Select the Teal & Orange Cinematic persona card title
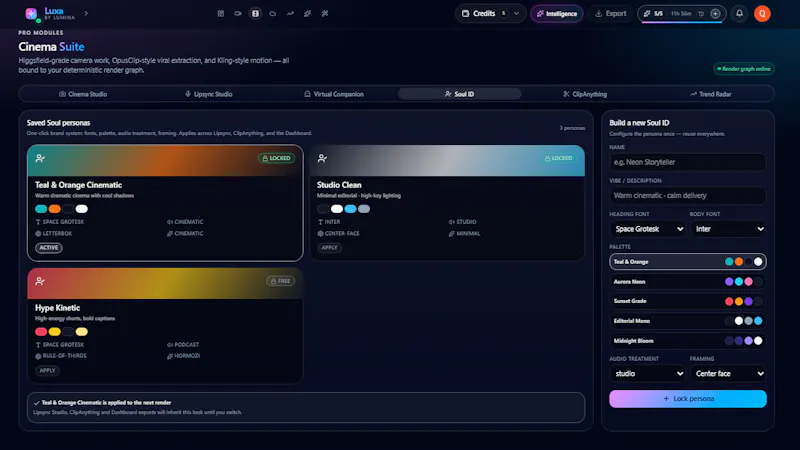The width and height of the screenshot is (800, 450). 78,185
